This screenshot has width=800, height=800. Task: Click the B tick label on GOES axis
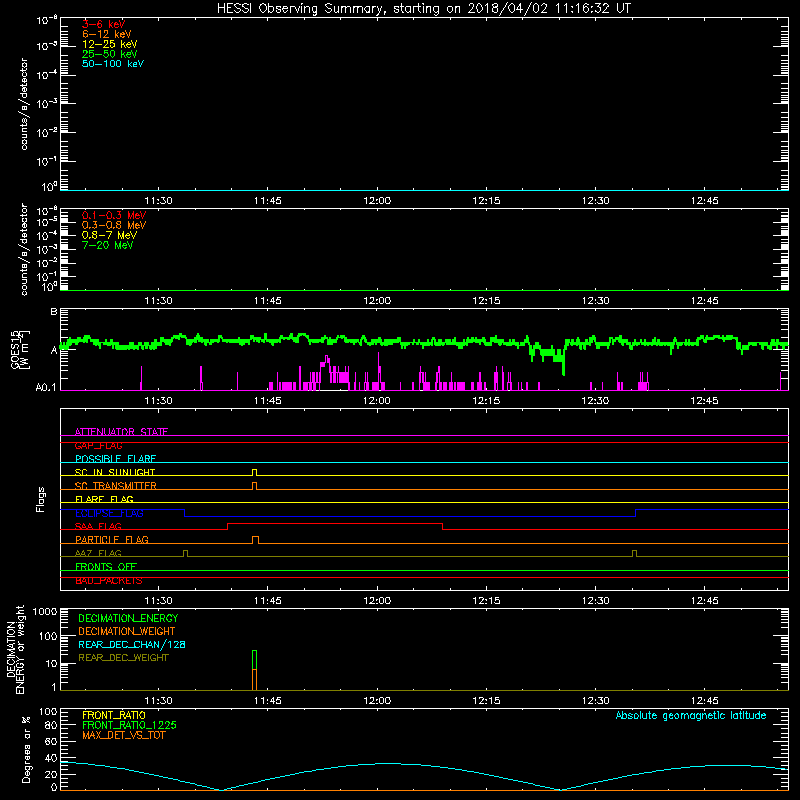(54, 311)
